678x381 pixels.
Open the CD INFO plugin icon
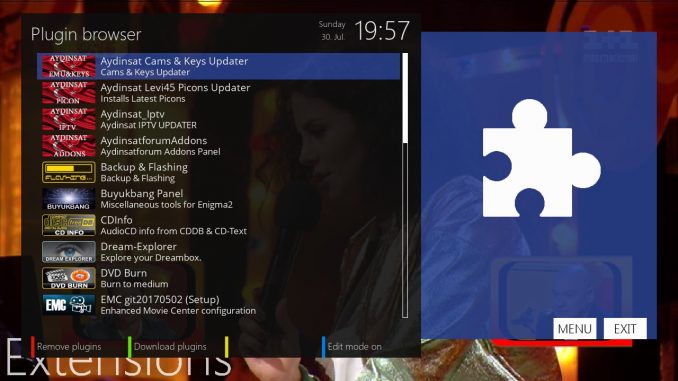69,225
